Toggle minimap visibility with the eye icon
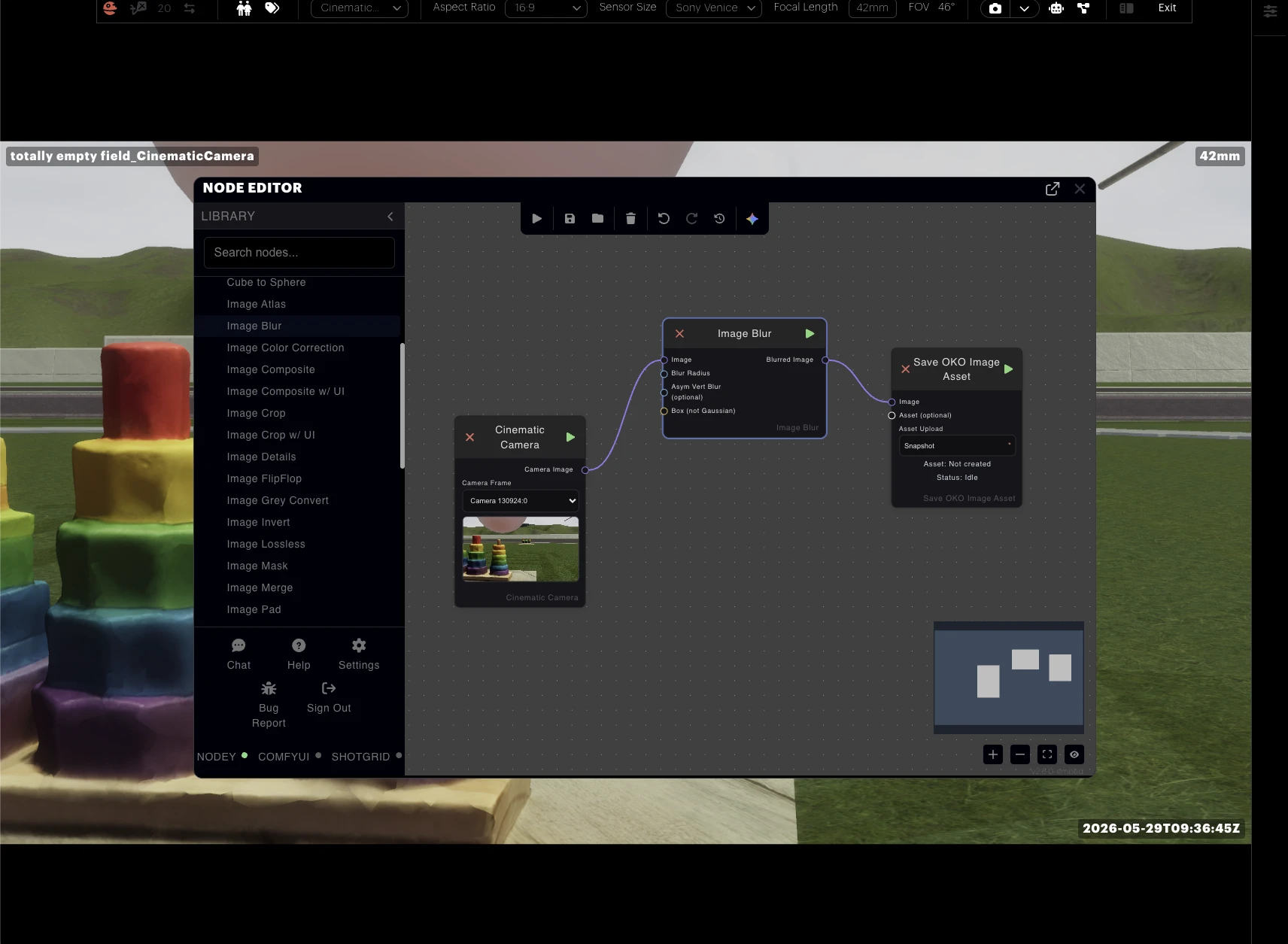The image size is (1288, 944). (x=1074, y=754)
